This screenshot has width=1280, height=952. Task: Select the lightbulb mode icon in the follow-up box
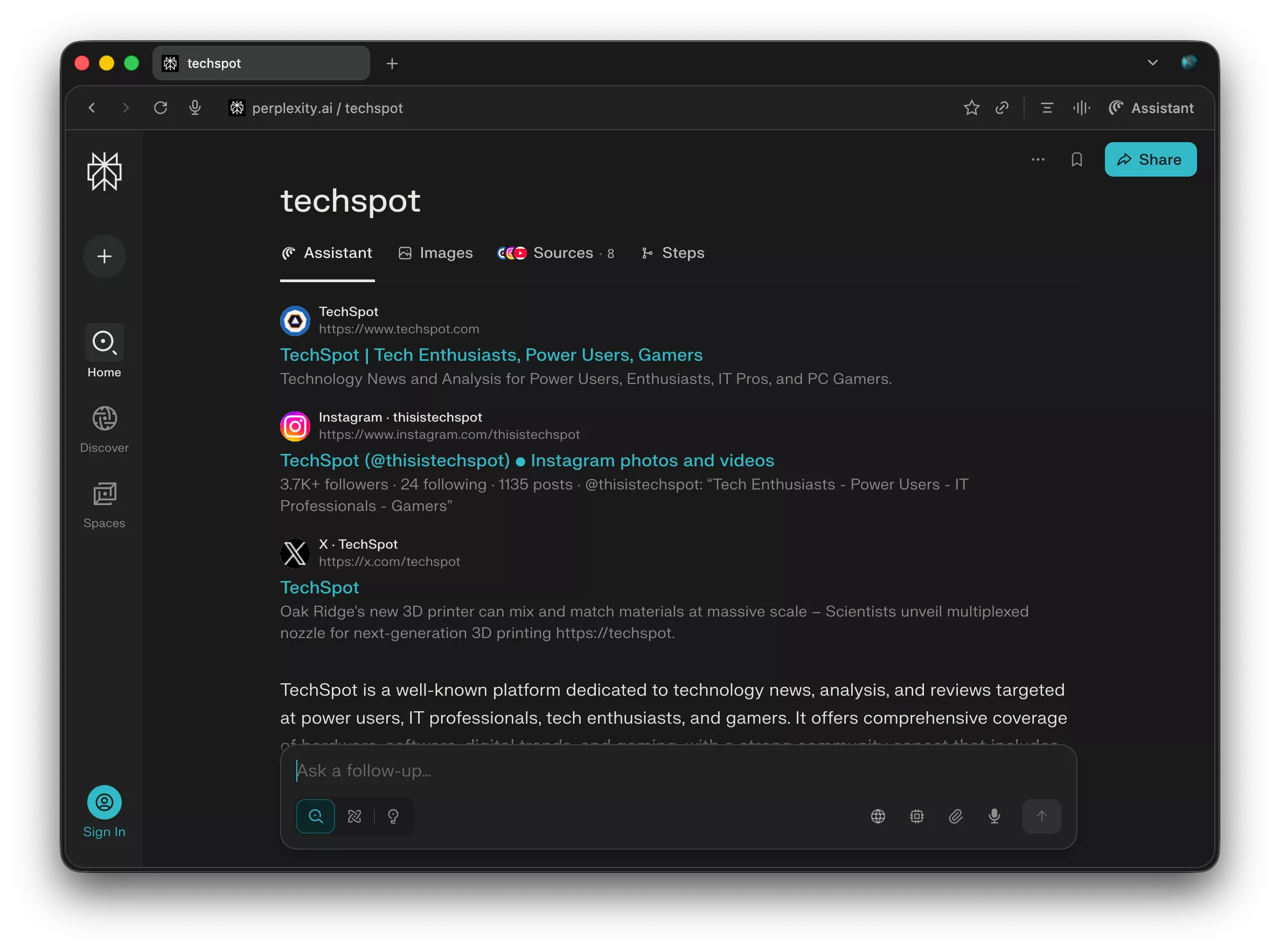[x=393, y=816]
